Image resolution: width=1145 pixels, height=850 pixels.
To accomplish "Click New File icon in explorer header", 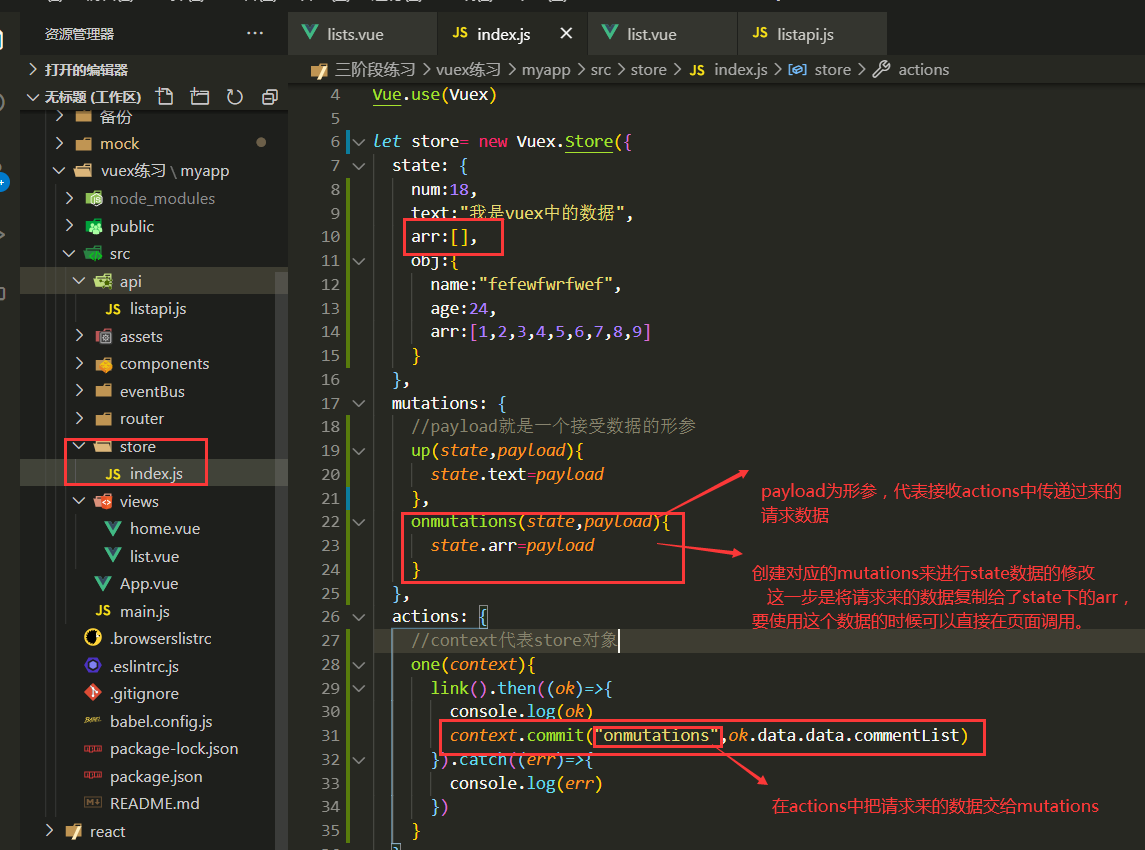I will point(165,96).
